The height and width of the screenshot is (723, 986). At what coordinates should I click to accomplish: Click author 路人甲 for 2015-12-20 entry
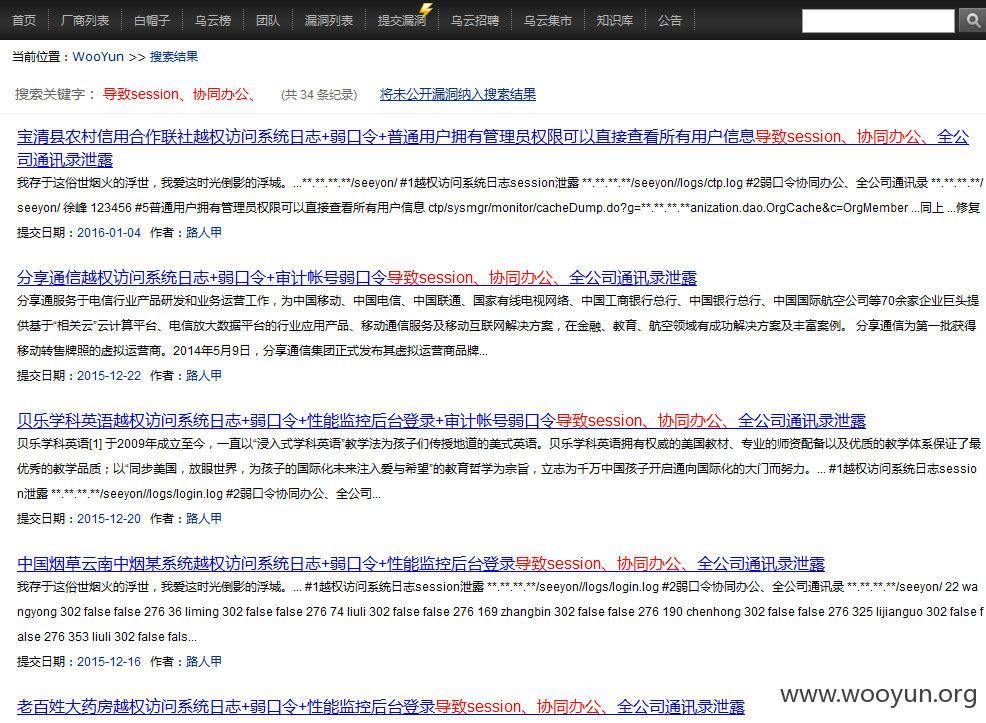click(x=204, y=519)
